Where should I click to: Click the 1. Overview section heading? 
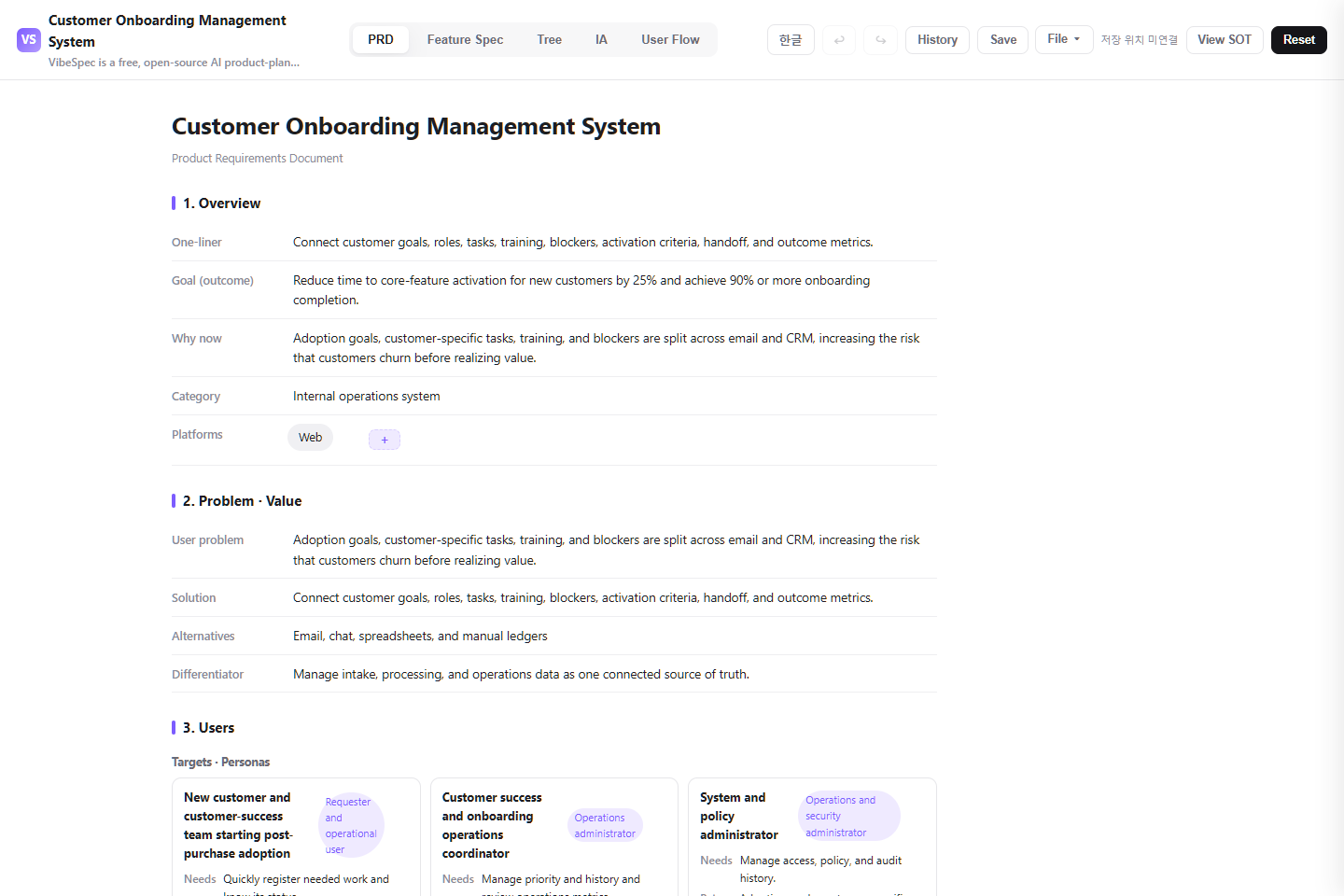[221, 203]
